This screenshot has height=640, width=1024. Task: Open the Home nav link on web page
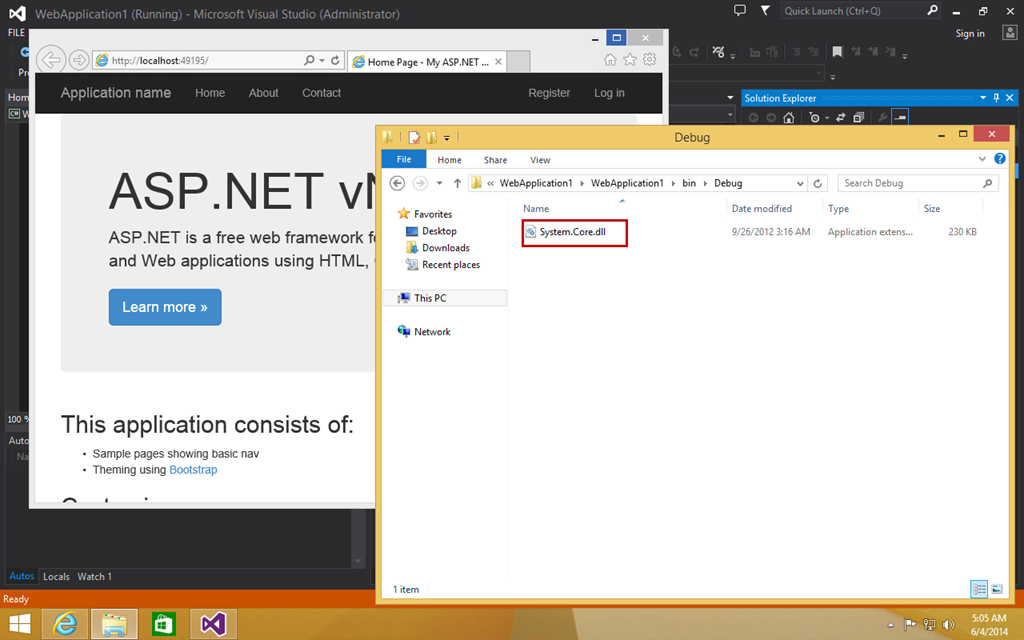pyautogui.click(x=210, y=93)
